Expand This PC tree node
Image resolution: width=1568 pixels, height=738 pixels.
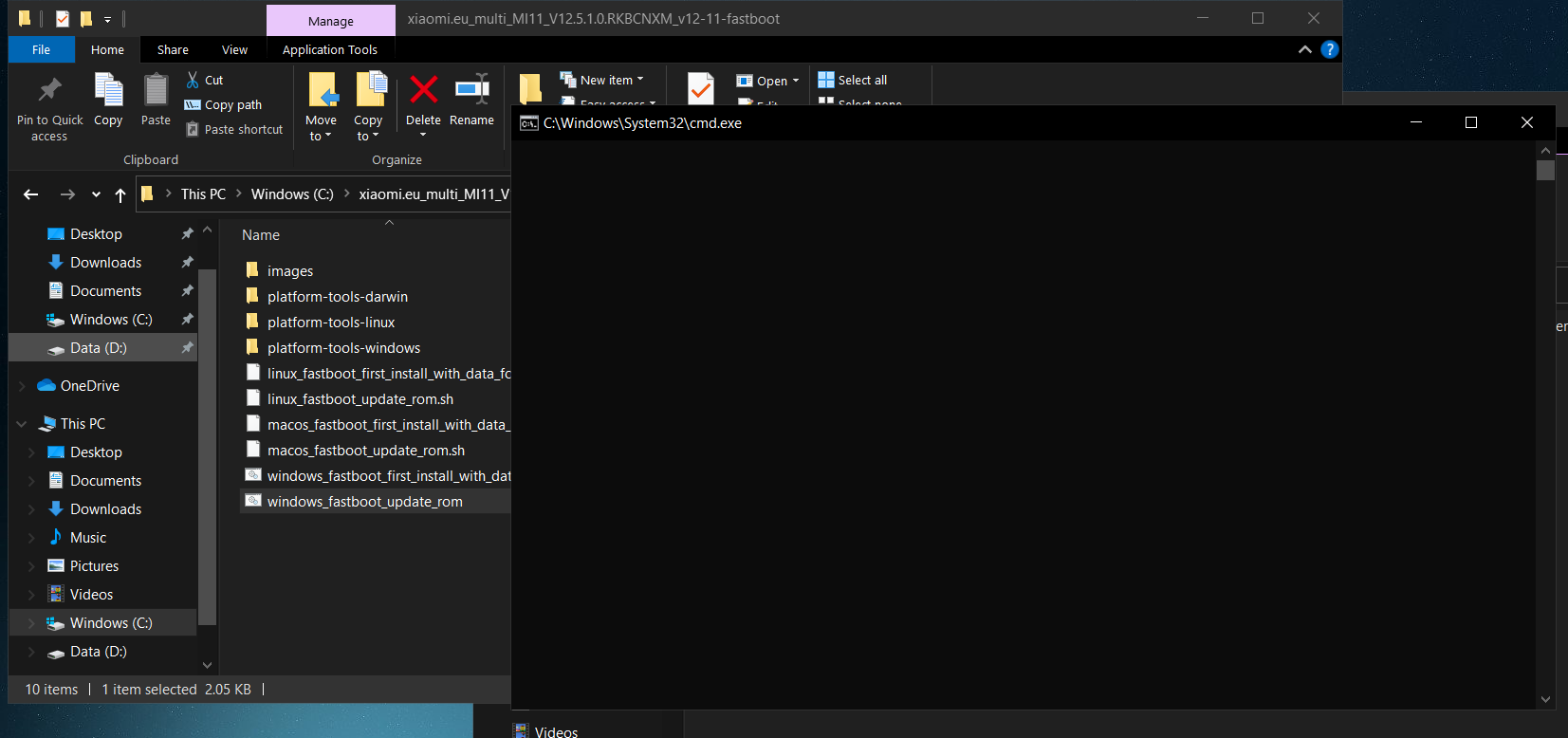point(22,424)
